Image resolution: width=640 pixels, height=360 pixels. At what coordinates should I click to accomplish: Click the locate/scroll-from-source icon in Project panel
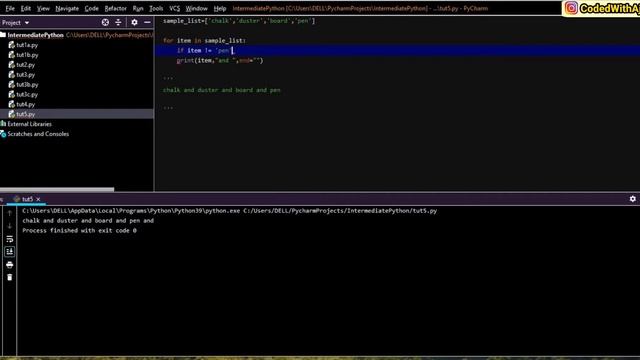click(x=105, y=22)
